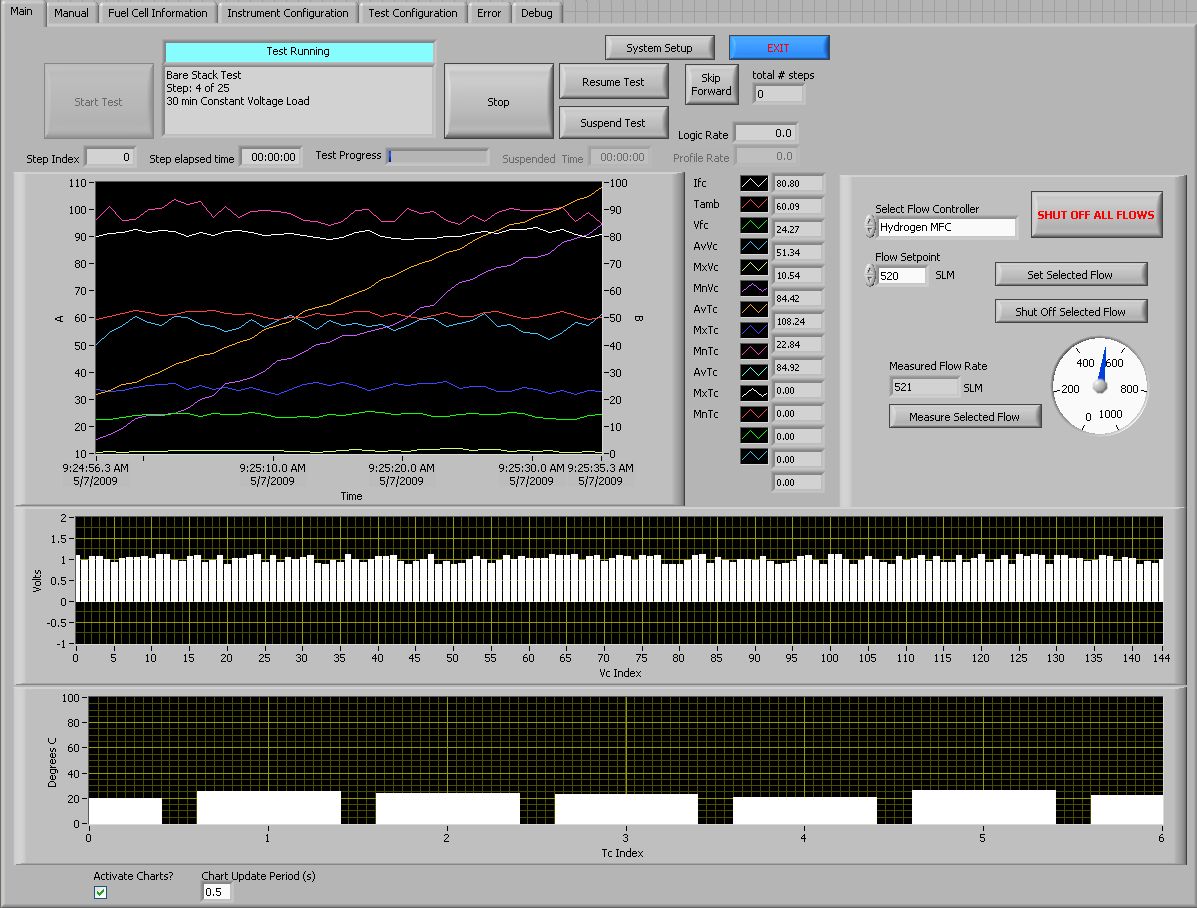Click the last unlabeled blue legend icon

point(753,456)
